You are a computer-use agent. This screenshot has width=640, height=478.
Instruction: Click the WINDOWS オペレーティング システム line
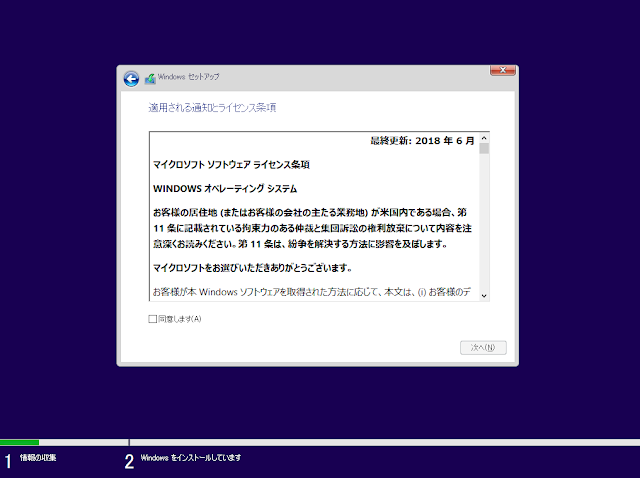(x=225, y=189)
